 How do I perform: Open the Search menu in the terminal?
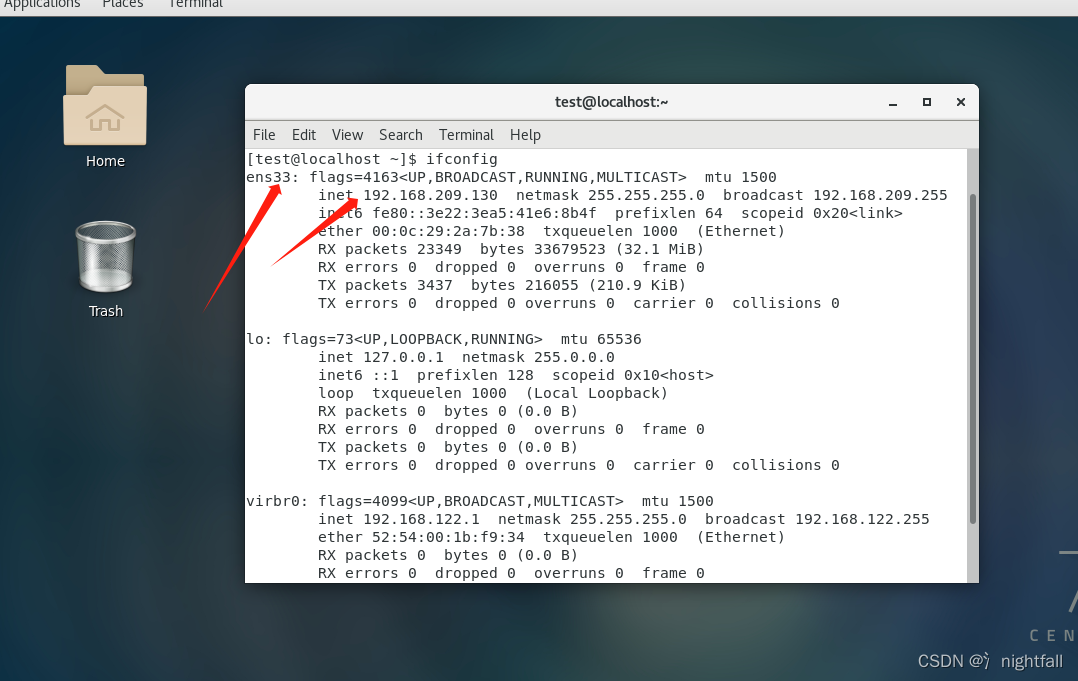coord(400,135)
